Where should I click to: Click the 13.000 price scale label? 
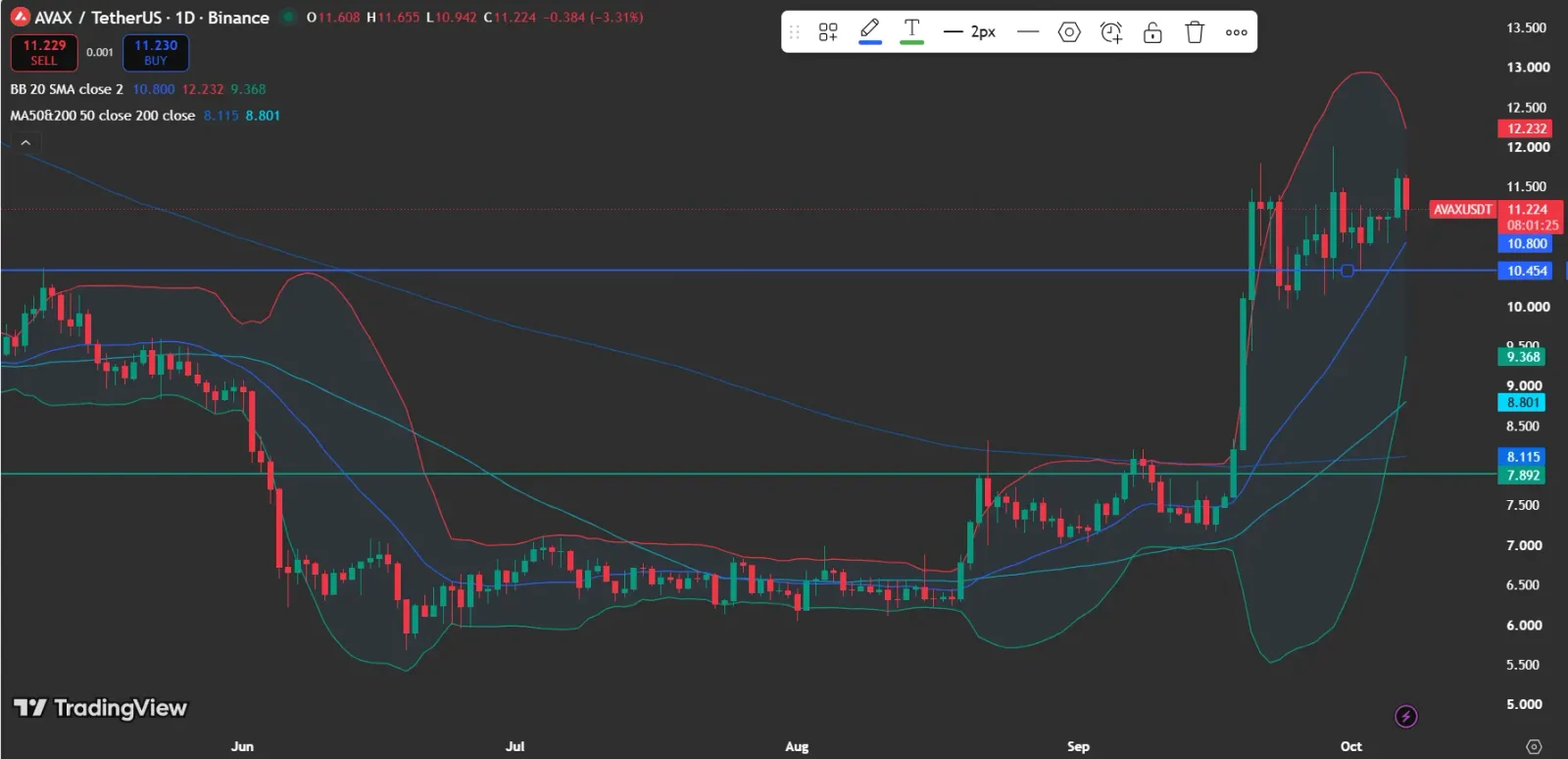[x=1528, y=68]
